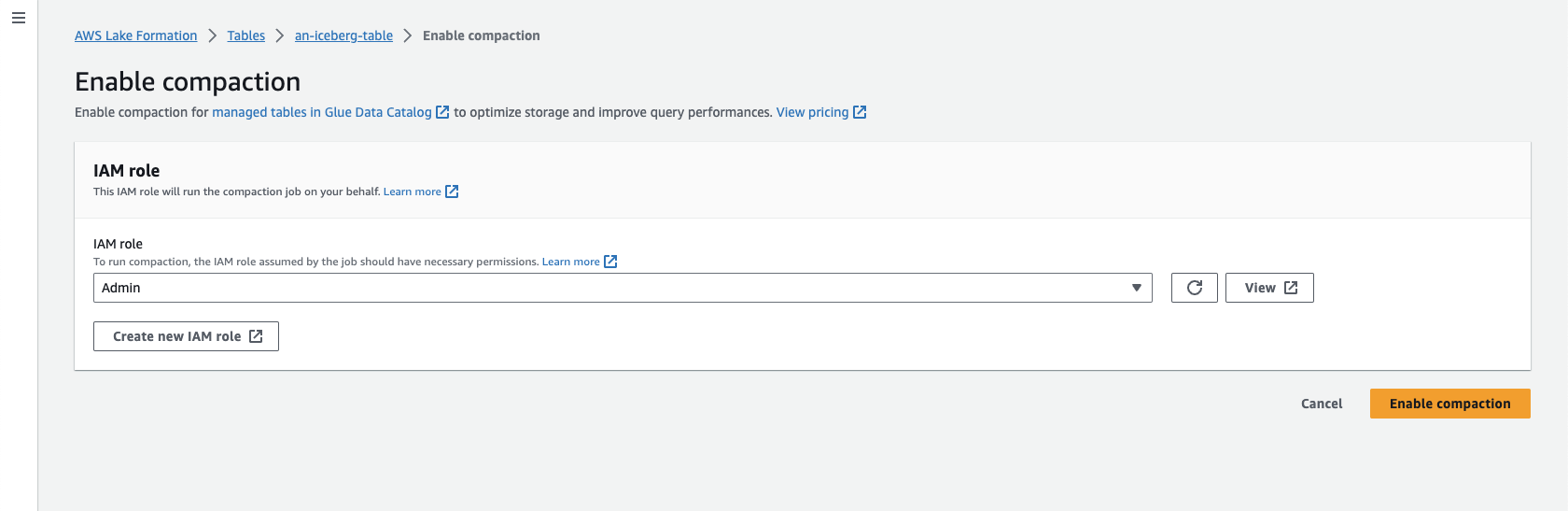
Task: Navigate to Tables breadcrumb
Action: [x=245, y=35]
